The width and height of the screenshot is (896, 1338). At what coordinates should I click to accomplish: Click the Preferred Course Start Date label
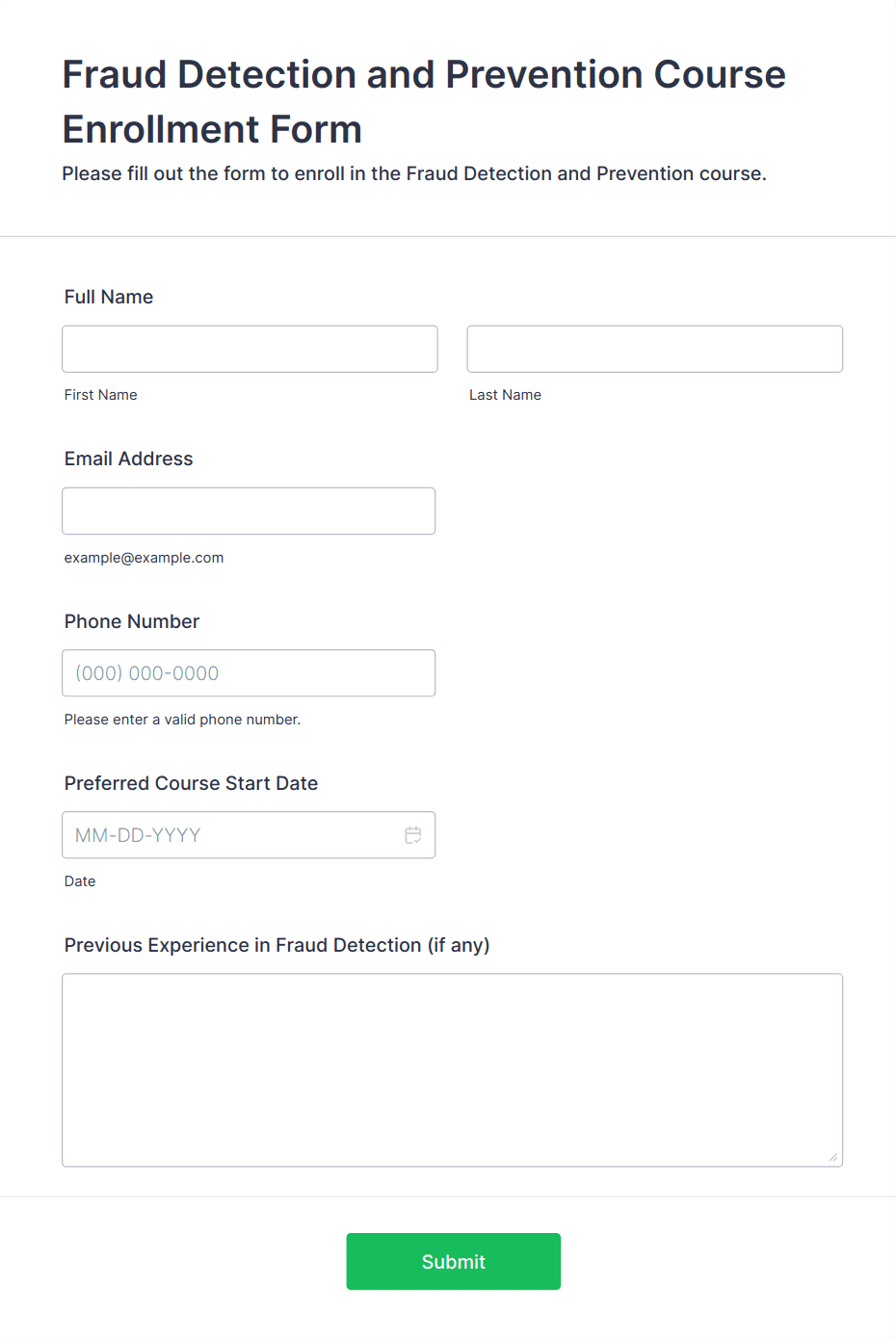point(191,783)
